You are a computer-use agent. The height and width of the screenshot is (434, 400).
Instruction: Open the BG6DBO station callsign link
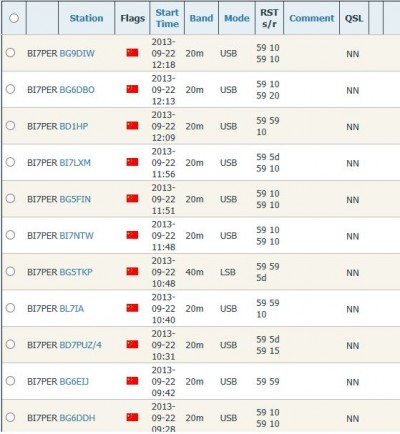click(x=77, y=90)
